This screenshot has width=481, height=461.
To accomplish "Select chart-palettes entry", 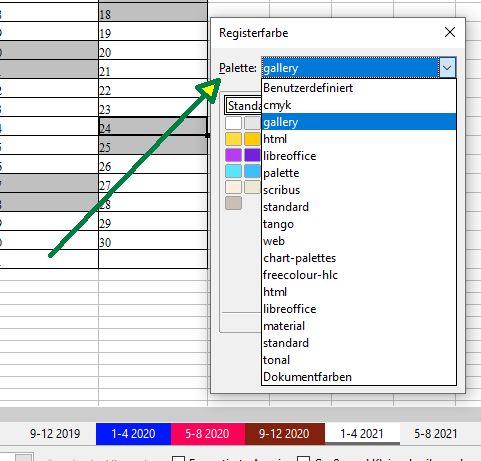I will [x=359, y=258].
